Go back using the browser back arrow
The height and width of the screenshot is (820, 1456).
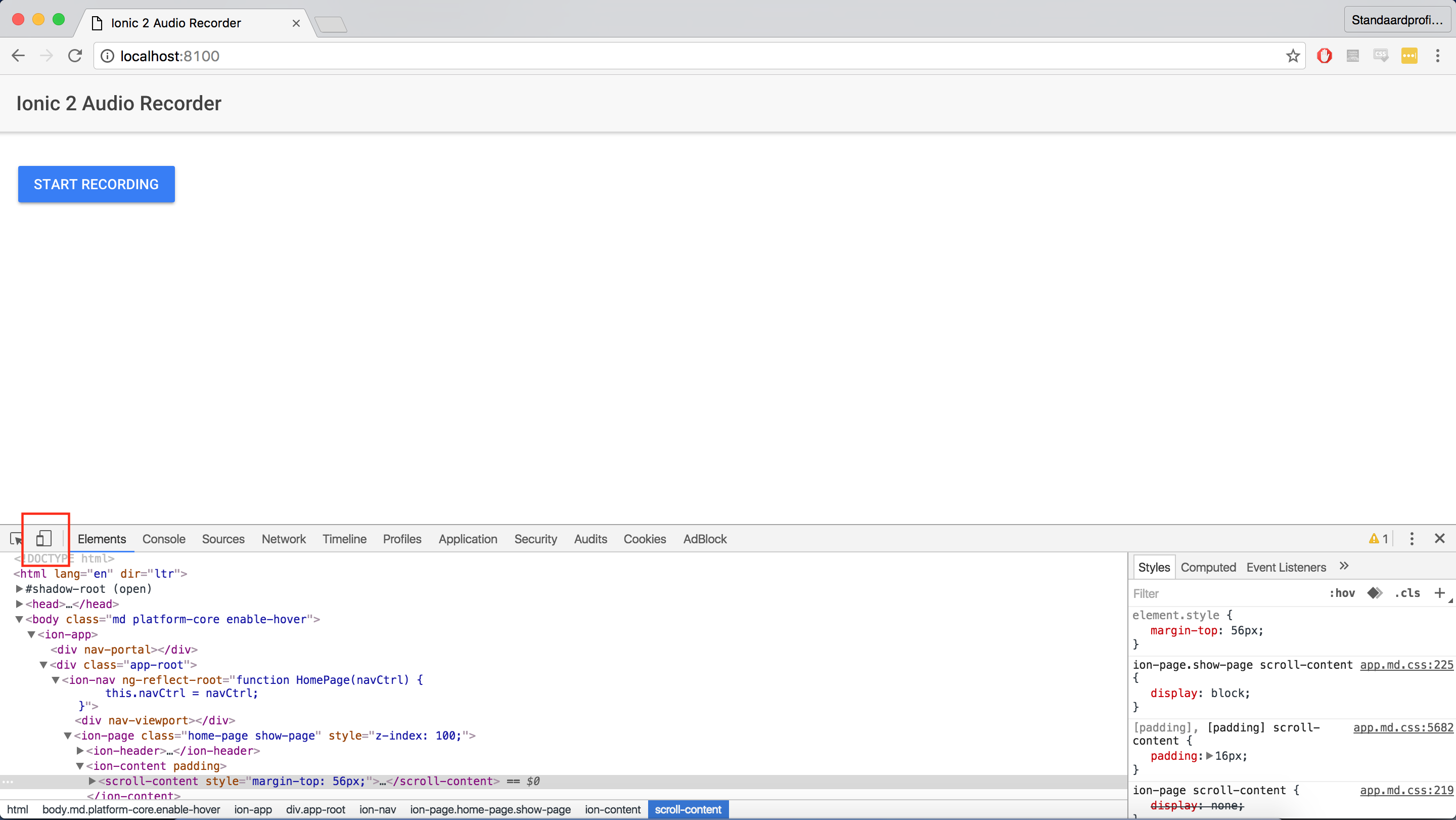[18, 56]
